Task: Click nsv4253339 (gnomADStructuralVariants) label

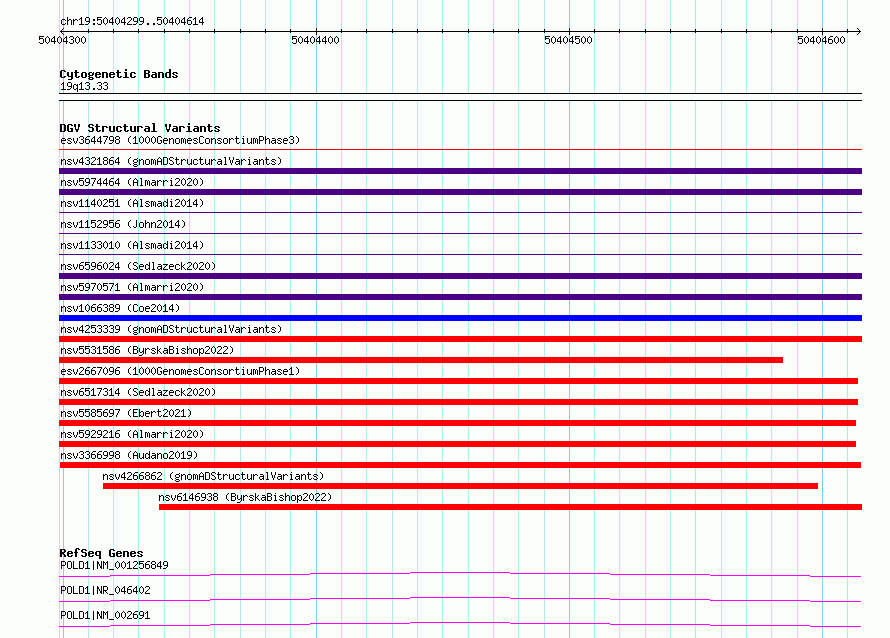Action: [x=171, y=329]
